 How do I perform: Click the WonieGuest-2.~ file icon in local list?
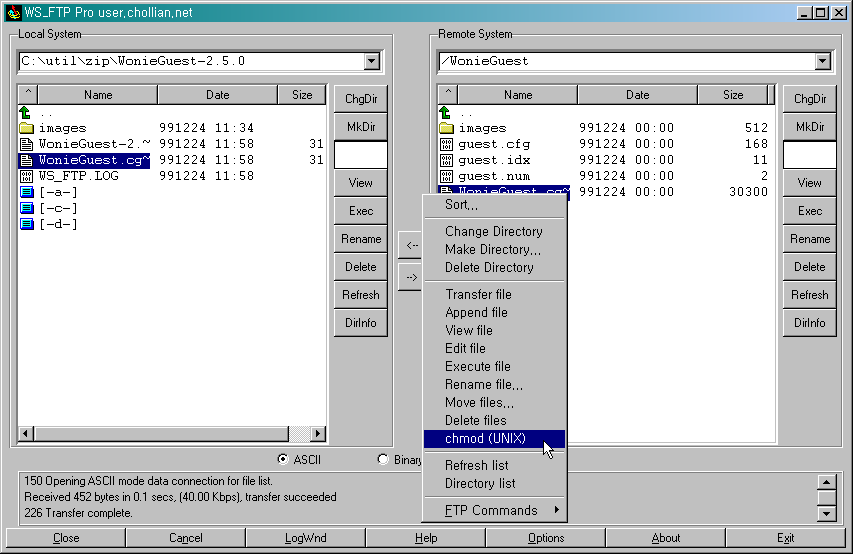point(26,144)
